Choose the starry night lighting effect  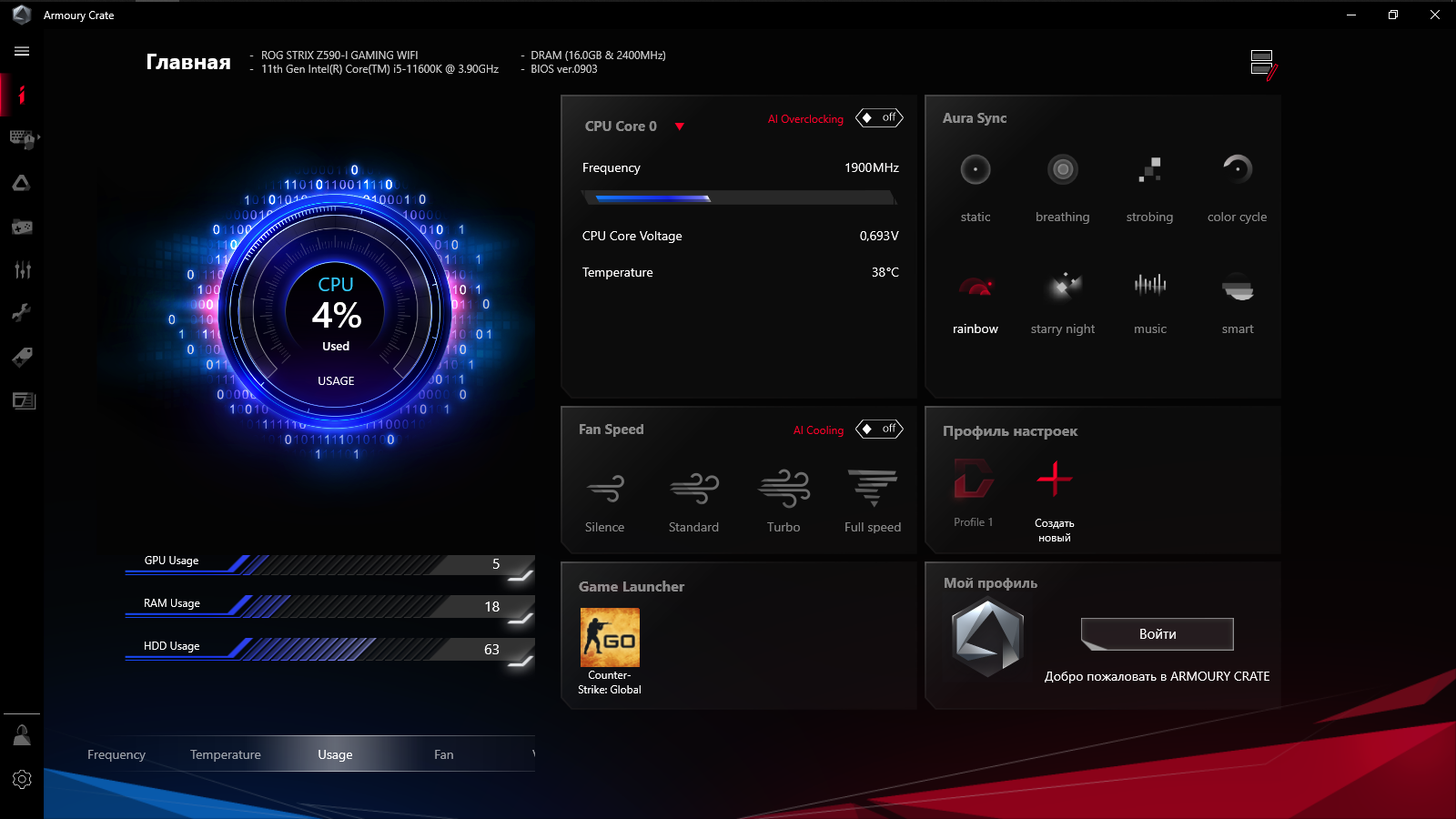click(x=1062, y=300)
